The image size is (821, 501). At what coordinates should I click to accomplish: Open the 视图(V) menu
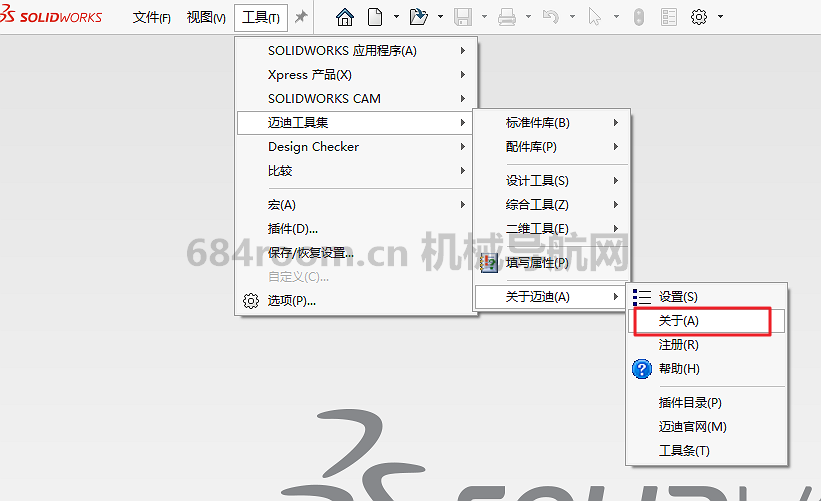click(x=206, y=18)
